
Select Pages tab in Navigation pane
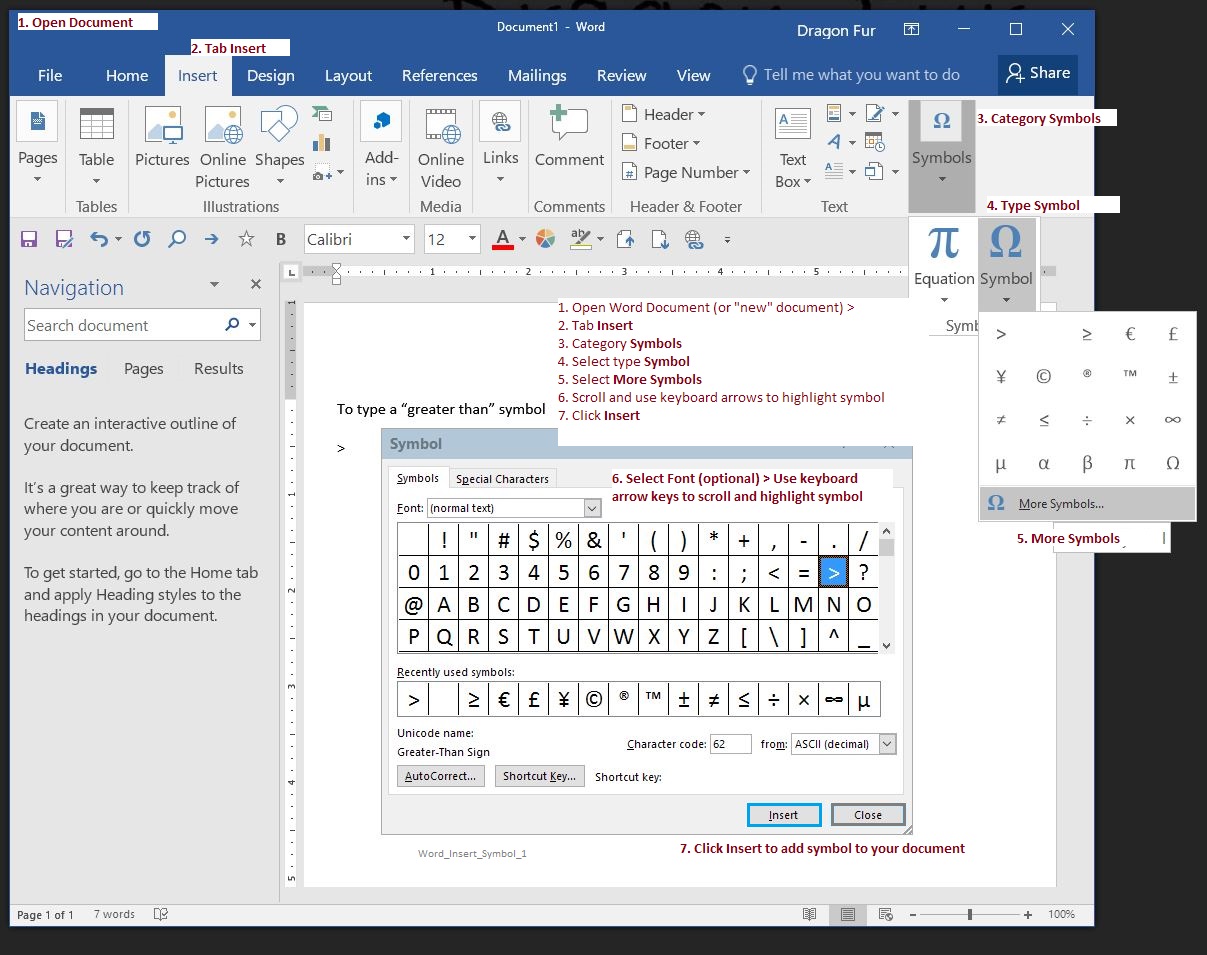pyautogui.click(x=144, y=368)
